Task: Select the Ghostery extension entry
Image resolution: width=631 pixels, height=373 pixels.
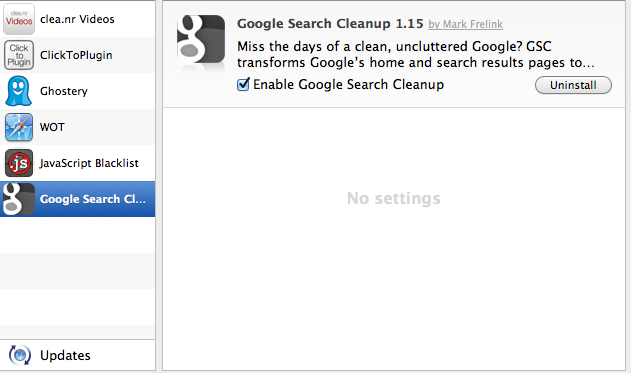Action: click(x=77, y=91)
